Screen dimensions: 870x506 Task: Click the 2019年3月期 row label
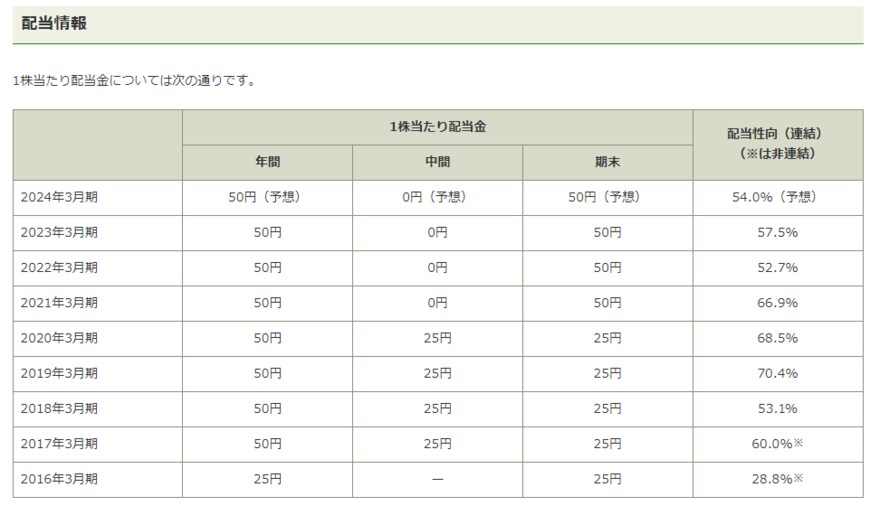pos(59,373)
